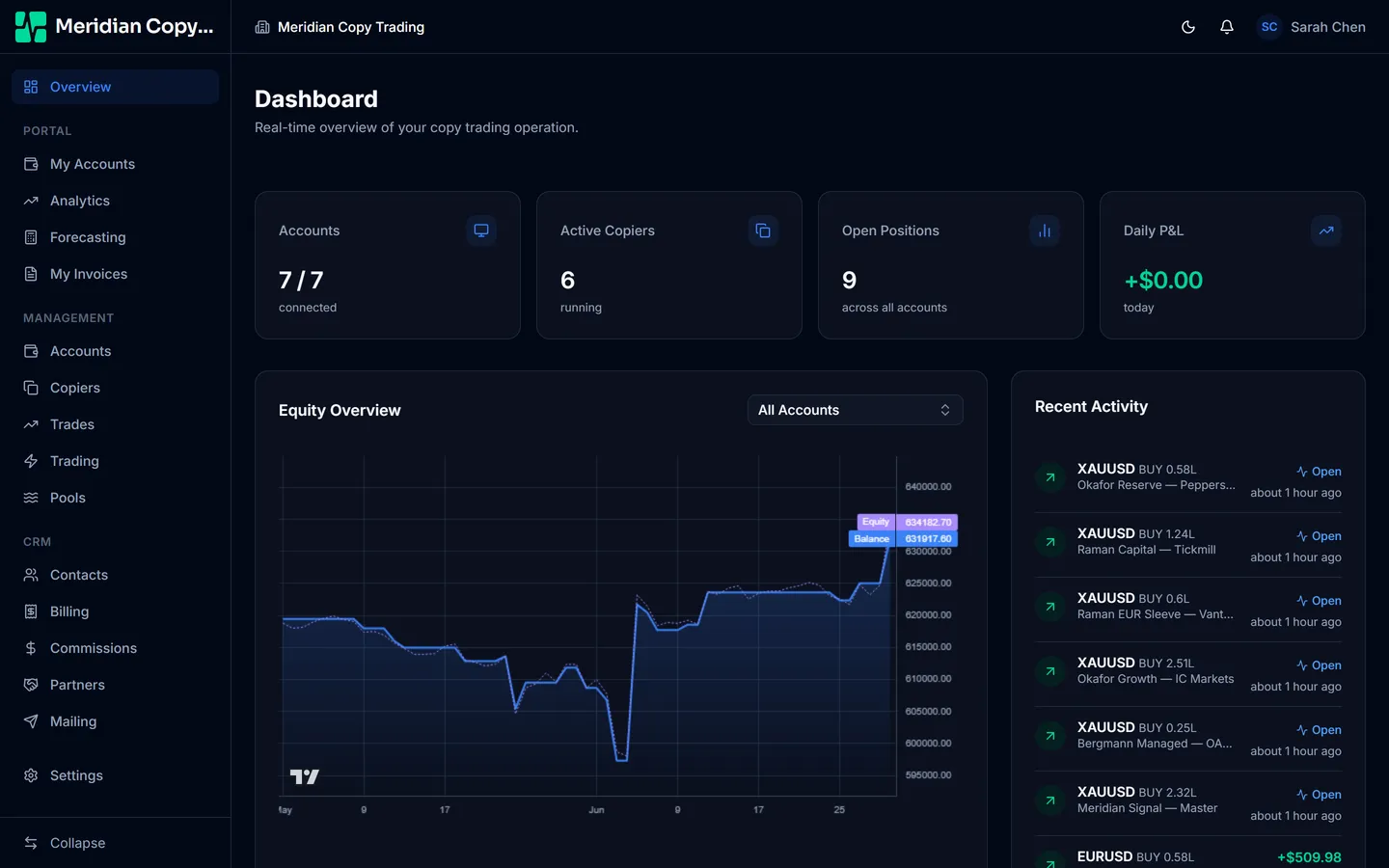Click the trend icon on Daily P&L card
This screenshot has width=1389, height=868.
1326,231
